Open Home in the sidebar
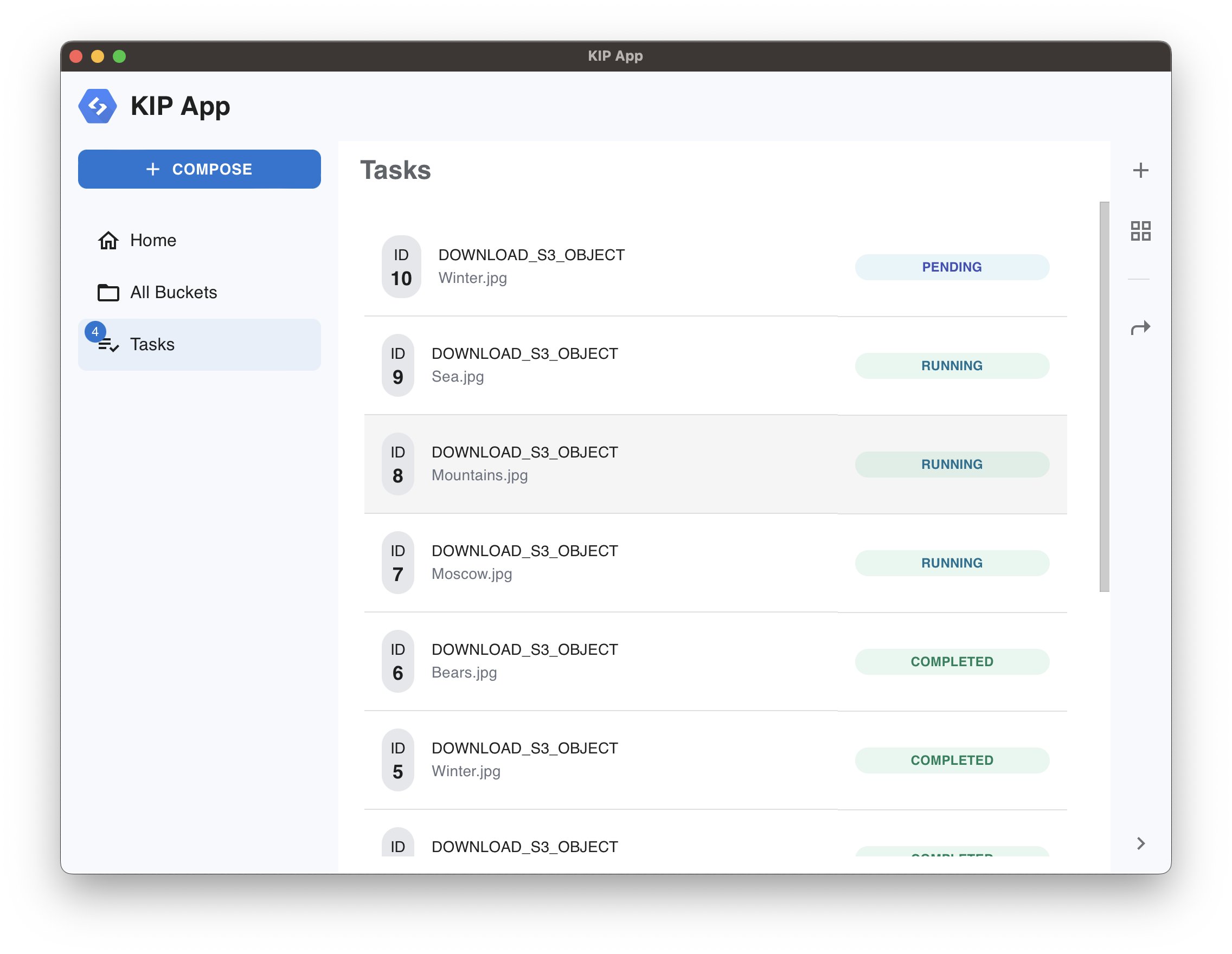This screenshot has height=954, width=1232. tap(199, 240)
